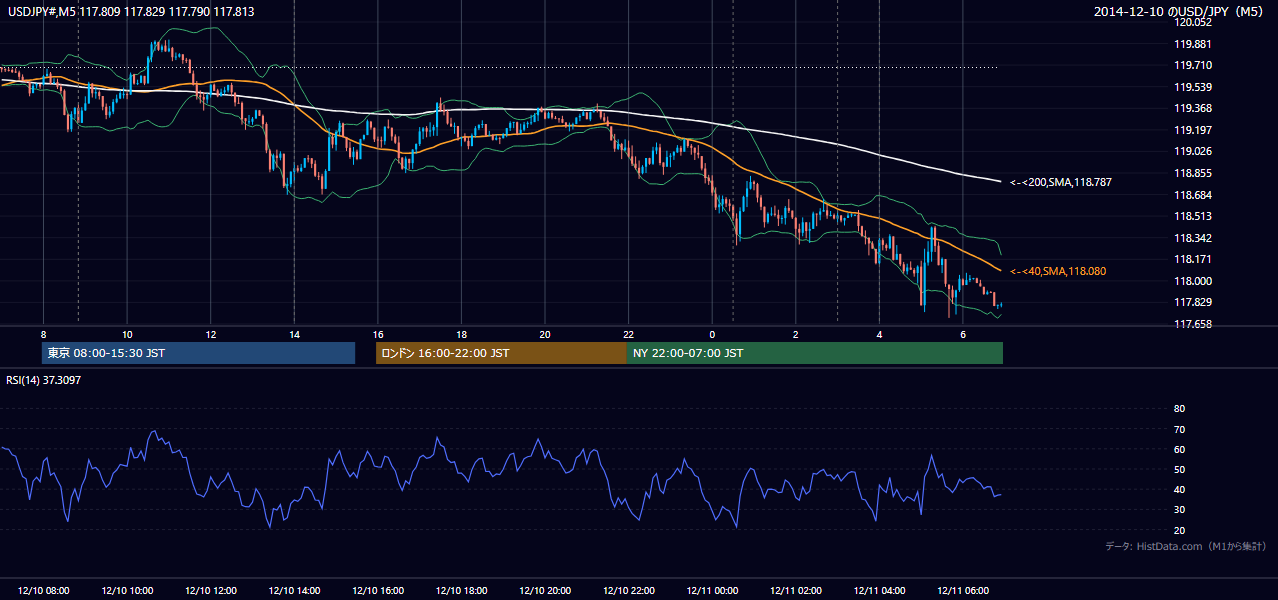This screenshot has height=600, width=1278.
Task: Click the RSI axis level 60
Action: coord(1179,449)
